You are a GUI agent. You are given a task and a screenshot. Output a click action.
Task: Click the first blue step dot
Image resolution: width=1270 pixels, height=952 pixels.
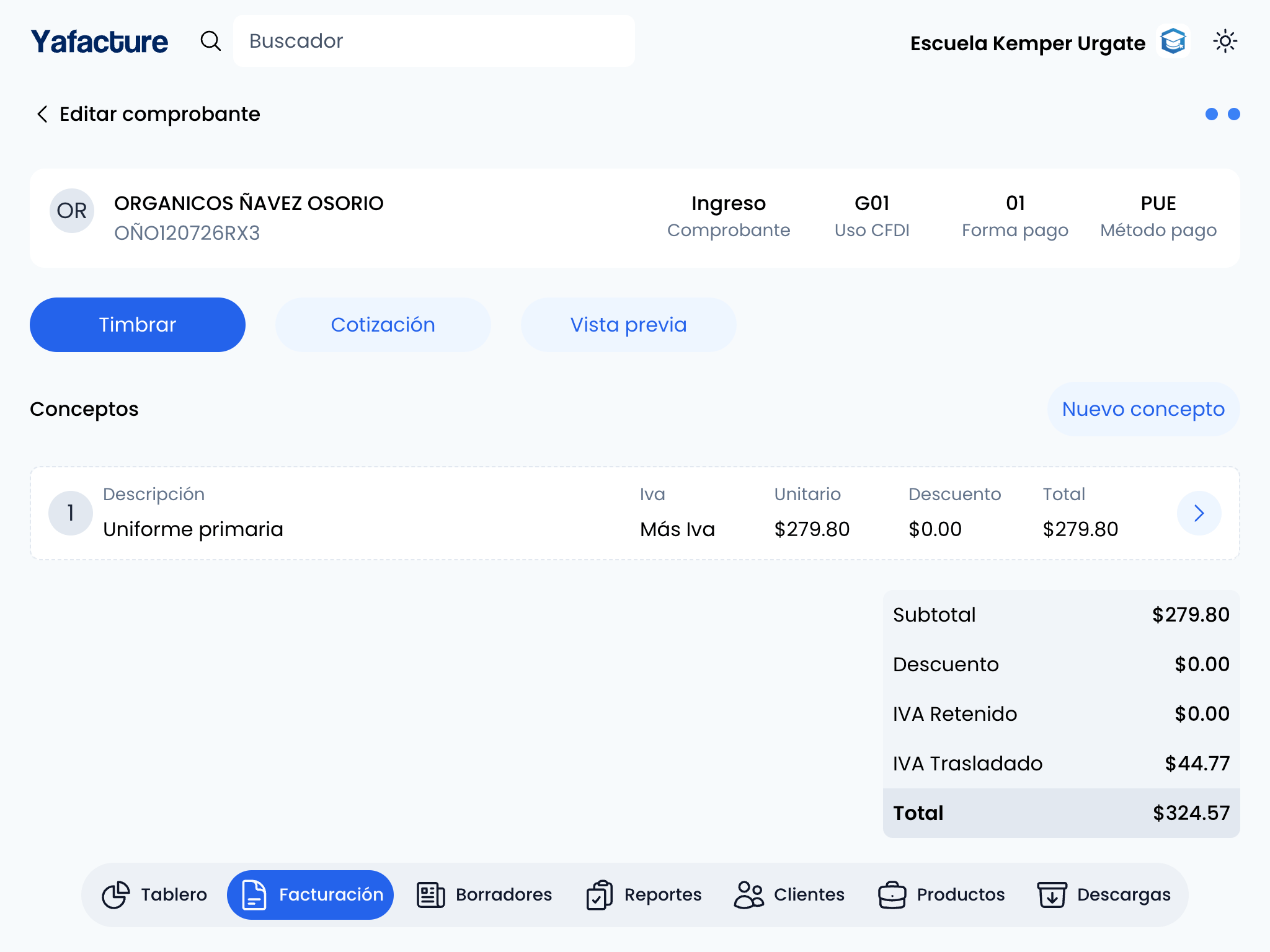1211,114
